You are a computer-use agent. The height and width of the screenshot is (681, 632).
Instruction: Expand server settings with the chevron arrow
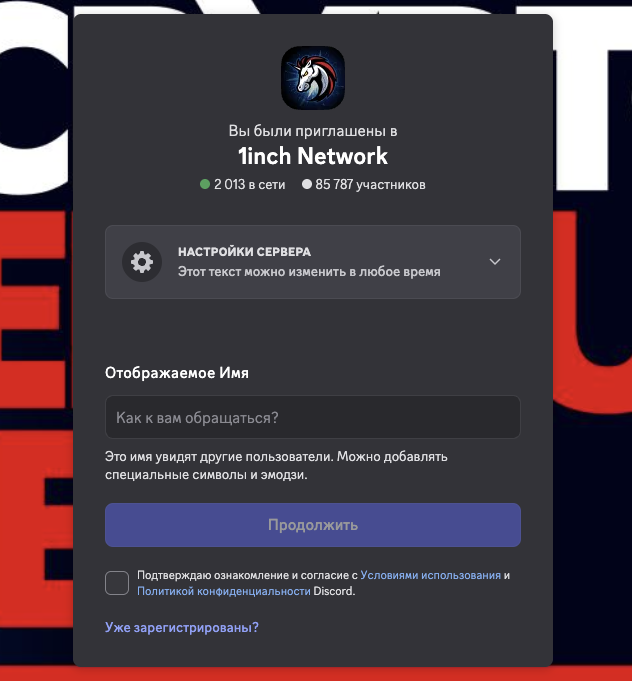(495, 261)
